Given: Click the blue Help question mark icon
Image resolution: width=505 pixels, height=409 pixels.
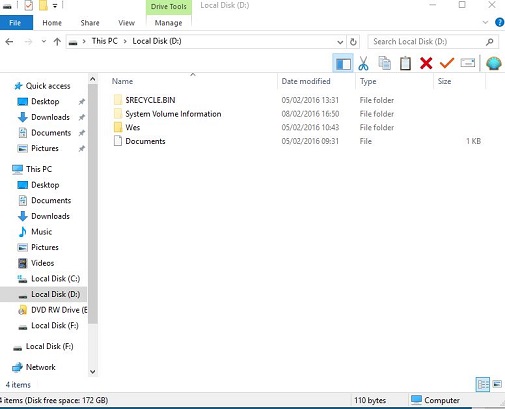Looking at the screenshot, I should (x=500, y=22).
